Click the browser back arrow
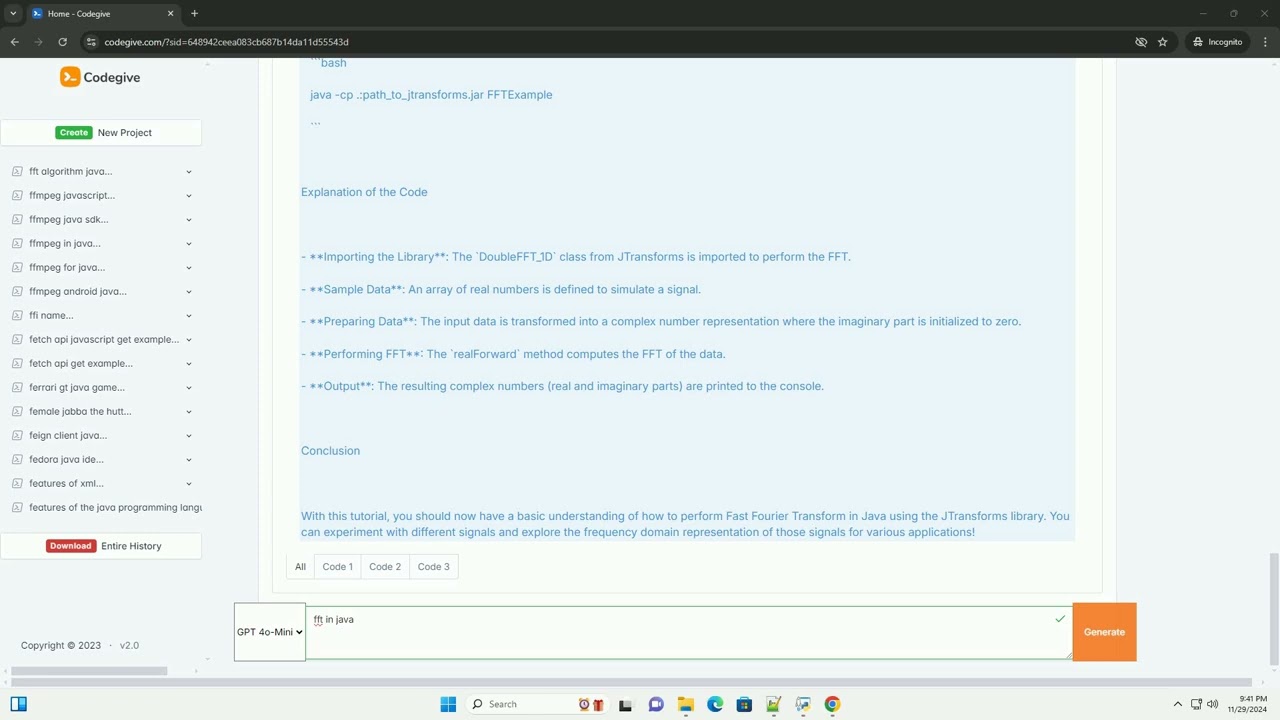Viewport: 1280px width, 720px height. [x=14, y=42]
